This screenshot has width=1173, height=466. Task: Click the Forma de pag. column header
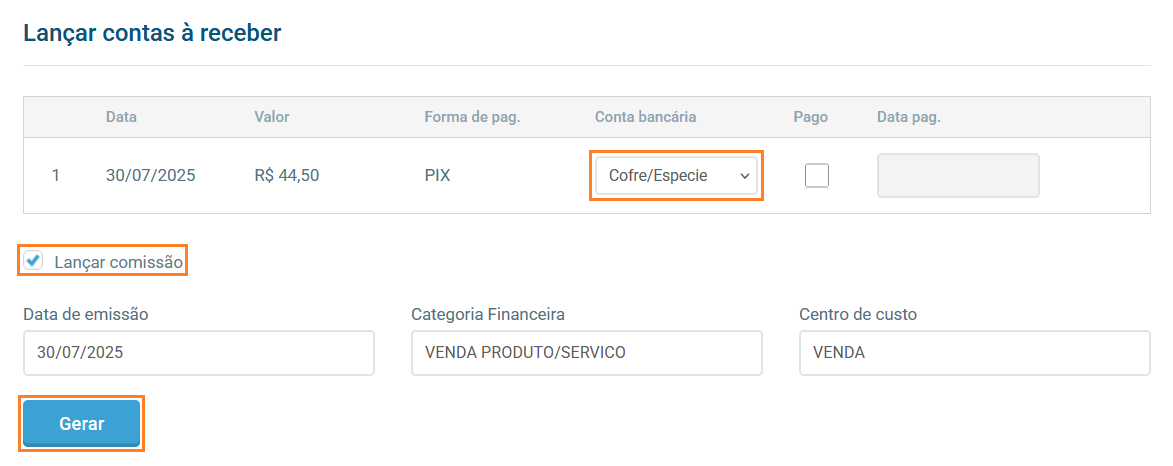[472, 117]
